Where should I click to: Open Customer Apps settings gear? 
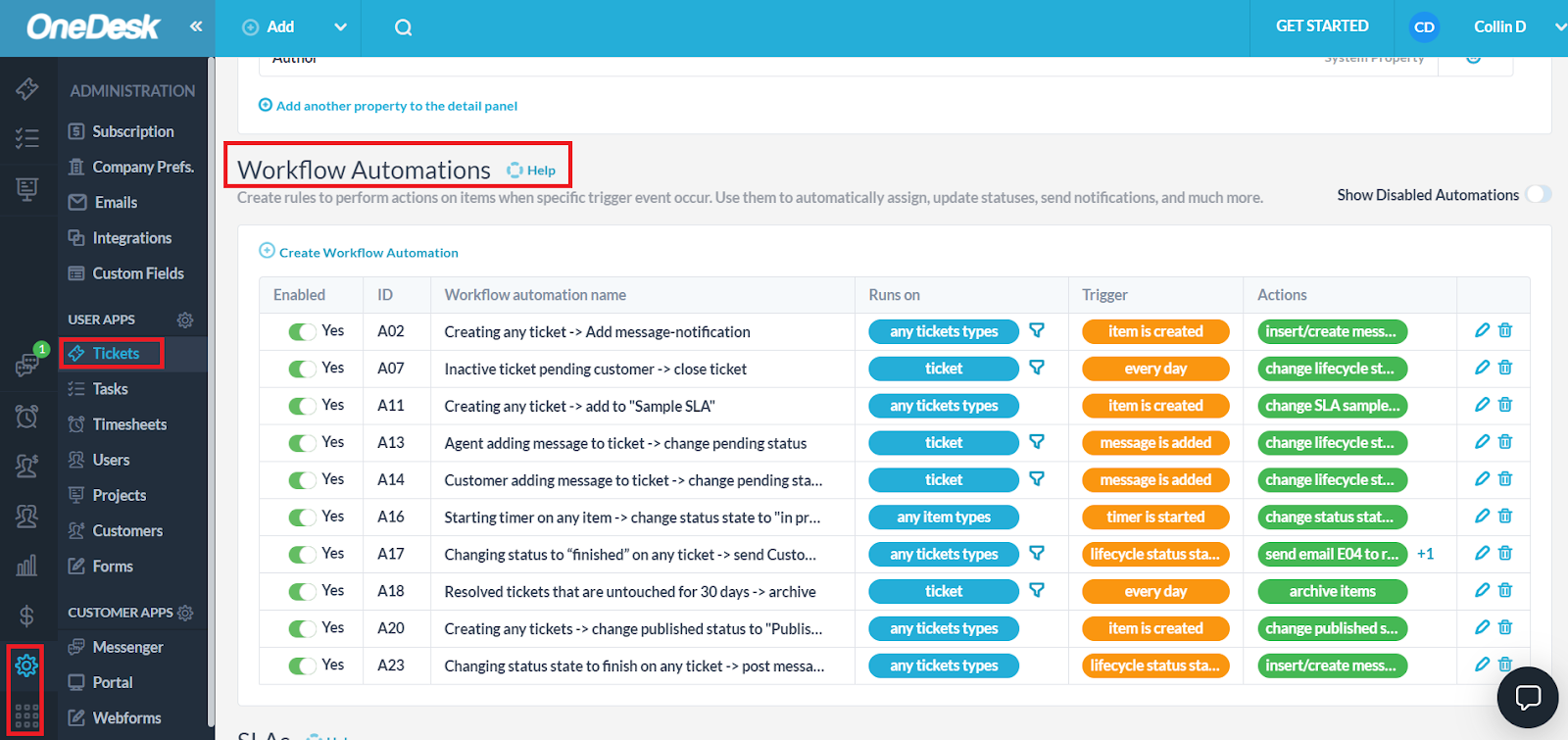tap(185, 613)
